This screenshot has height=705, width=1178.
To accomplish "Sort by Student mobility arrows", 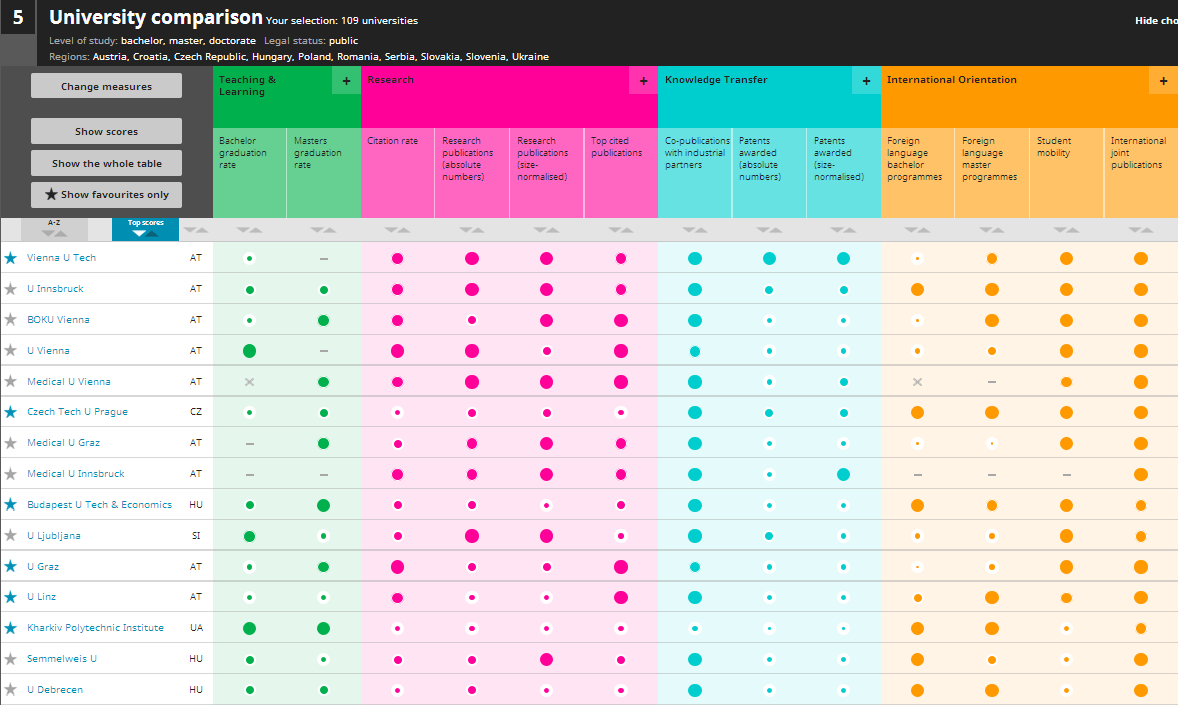I will pyautogui.click(x=1066, y=230).
